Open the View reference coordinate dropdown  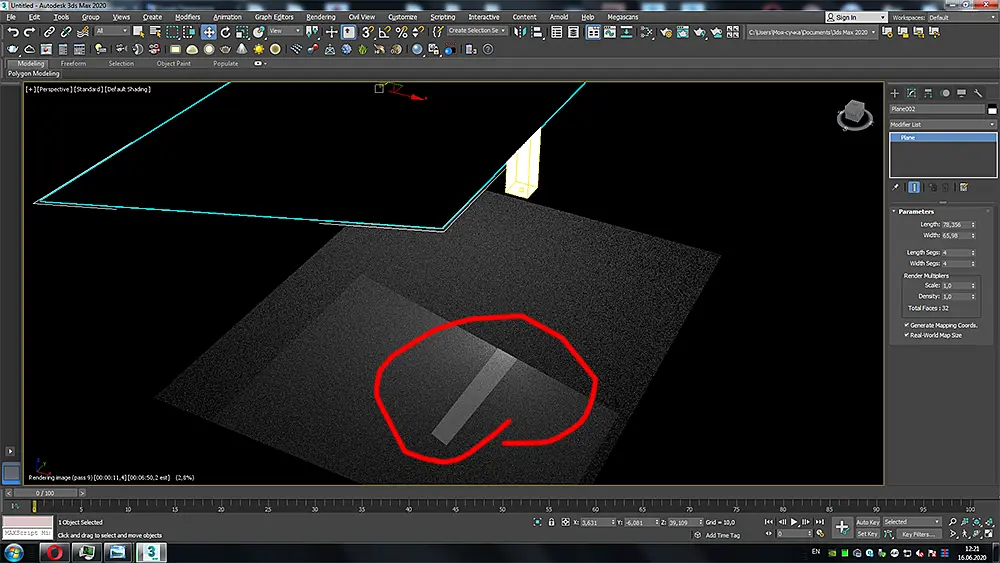[x=284, y=31]
